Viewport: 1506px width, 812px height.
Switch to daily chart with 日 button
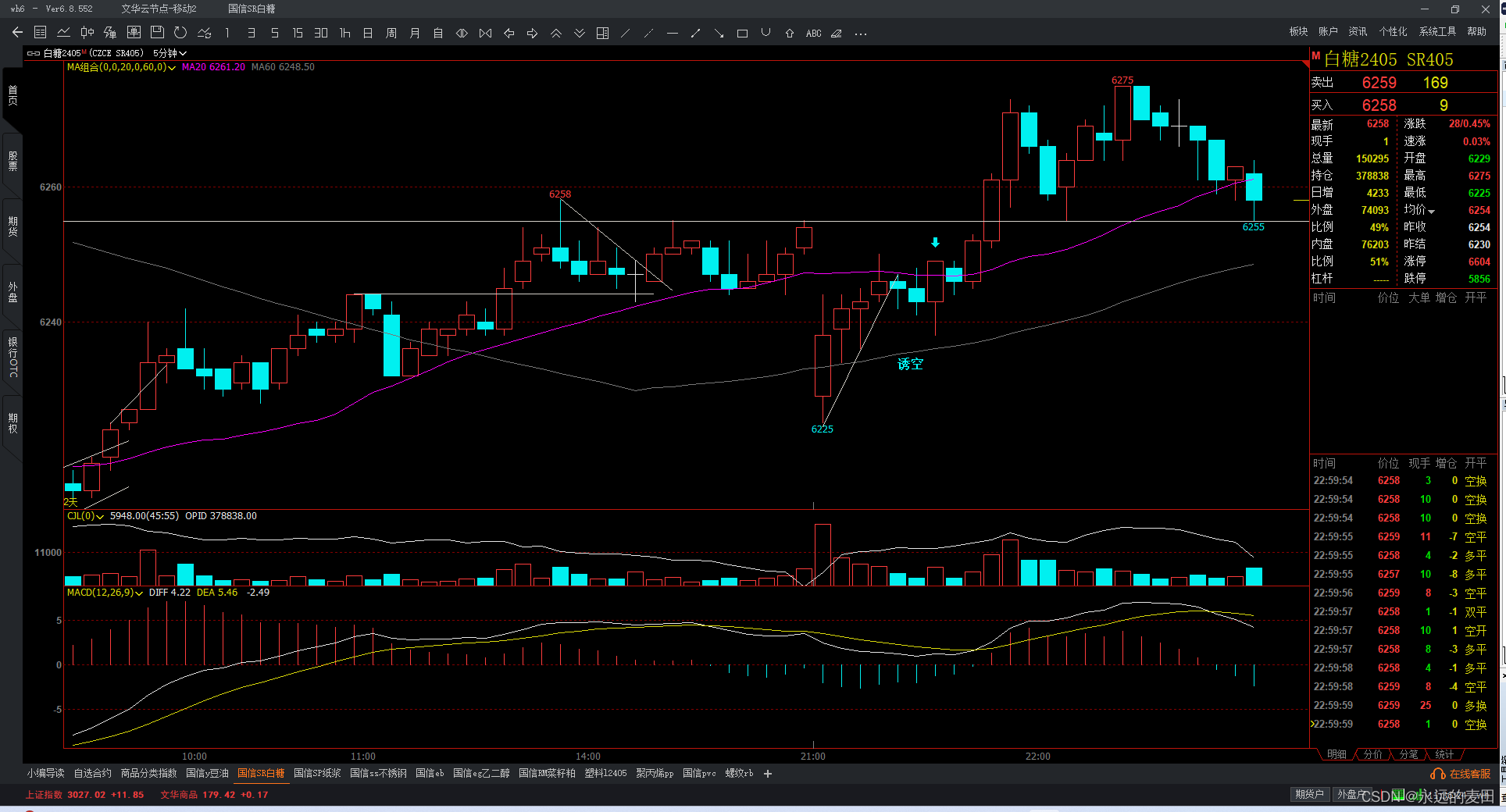(368, 33)
